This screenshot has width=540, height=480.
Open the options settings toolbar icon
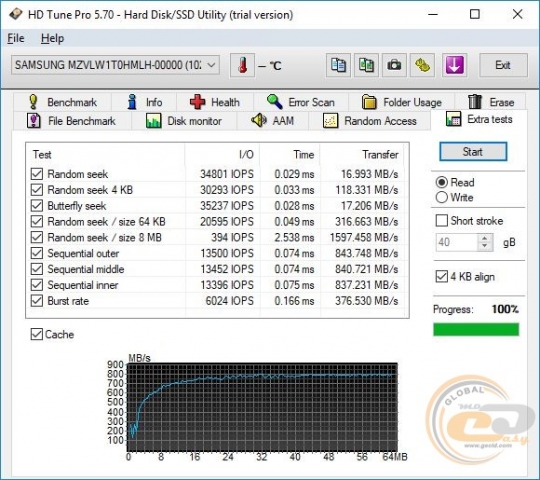(422, 65)
